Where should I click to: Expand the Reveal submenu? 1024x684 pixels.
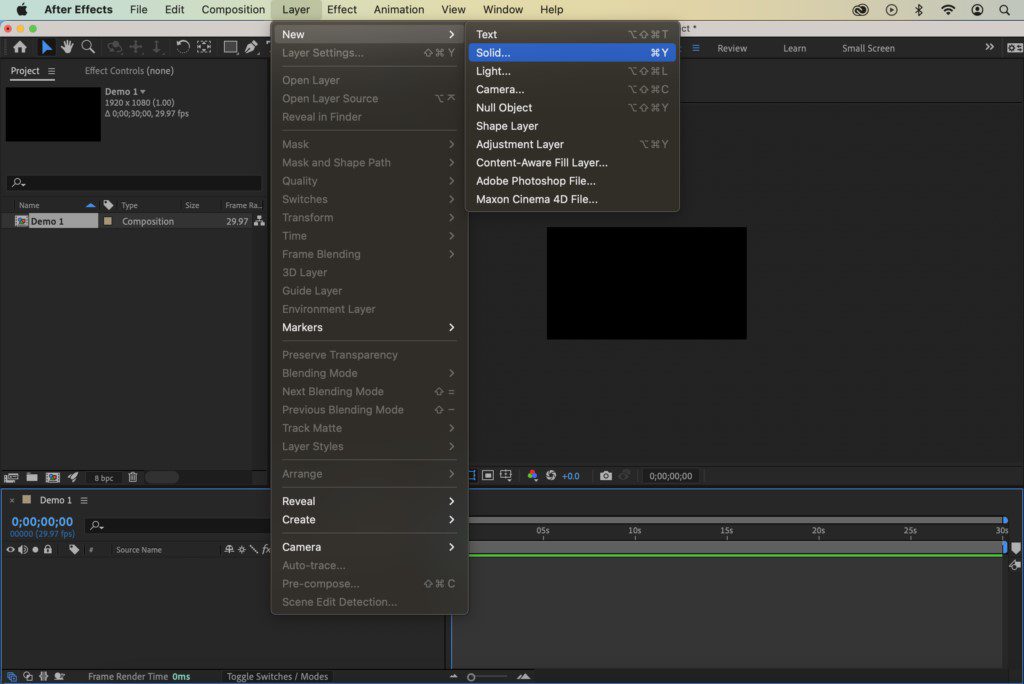click(368, 501)
